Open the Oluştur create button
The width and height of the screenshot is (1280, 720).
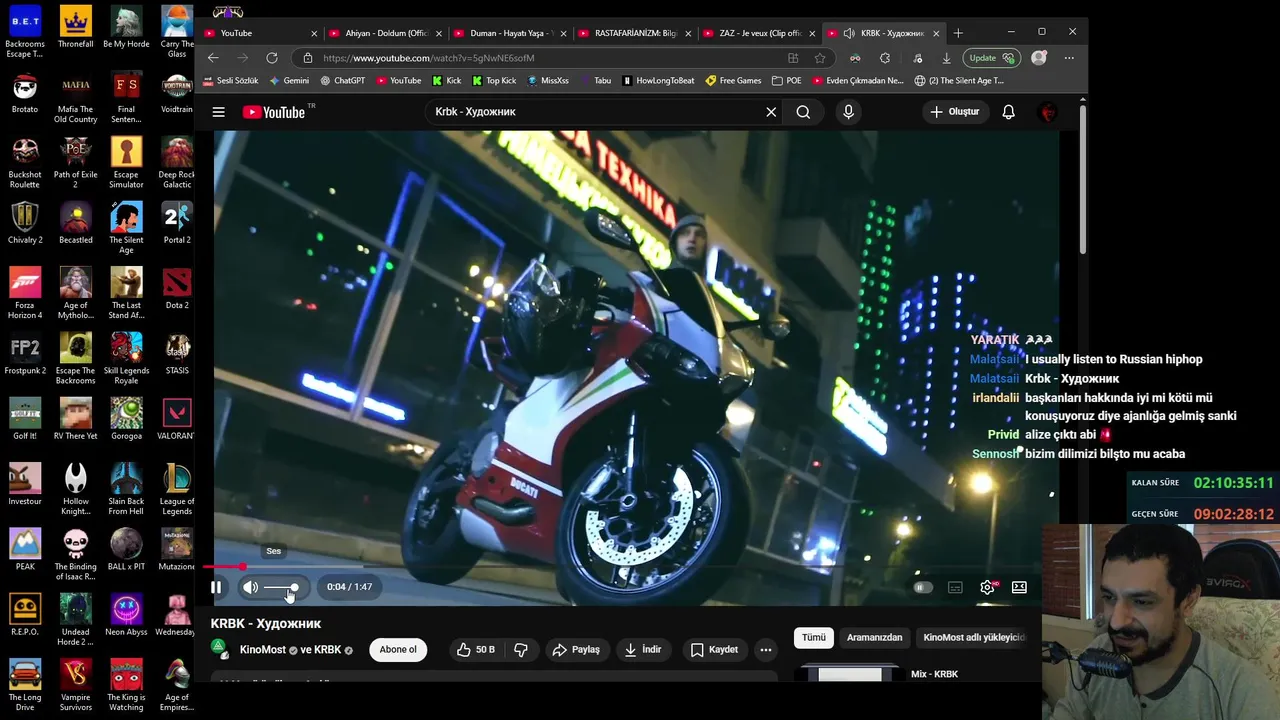pyautogui.click(x=954, y=112)
